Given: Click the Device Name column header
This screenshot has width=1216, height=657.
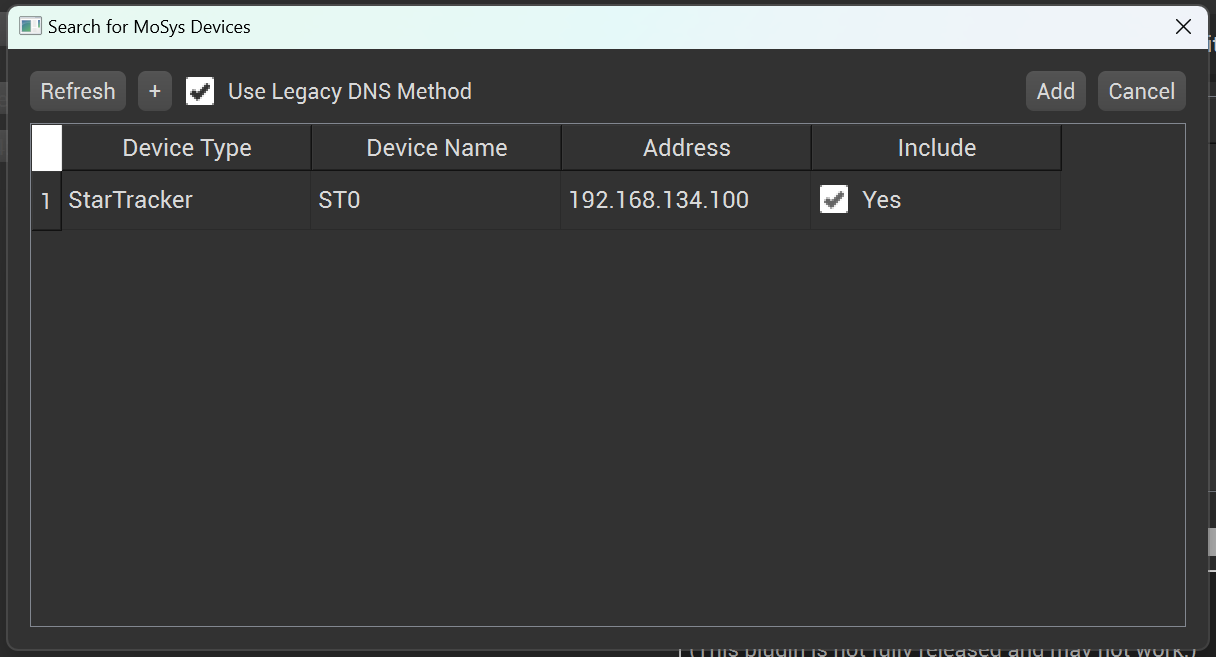Looking at the screenshot, I should click(x=436, y=148).
